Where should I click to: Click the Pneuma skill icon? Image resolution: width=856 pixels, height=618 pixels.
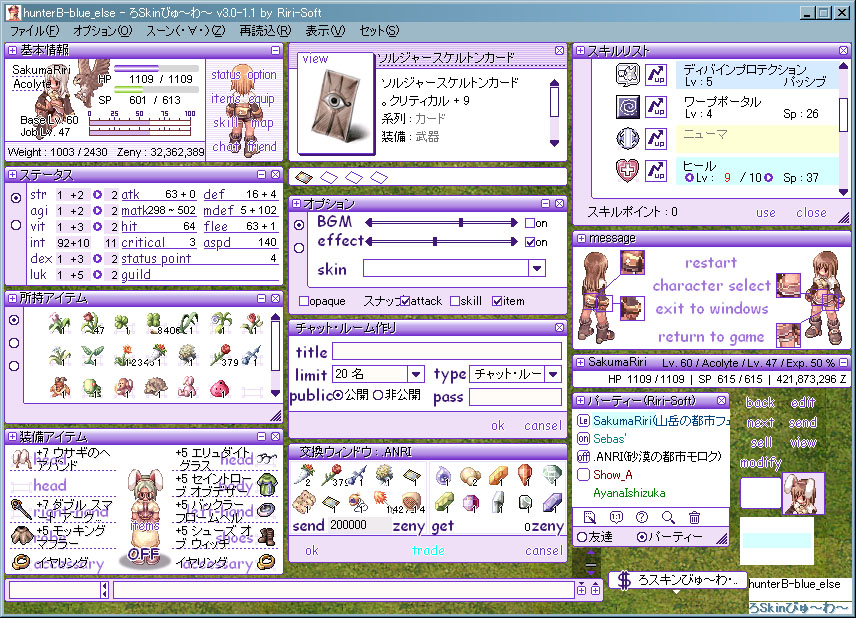pos(627,138)
